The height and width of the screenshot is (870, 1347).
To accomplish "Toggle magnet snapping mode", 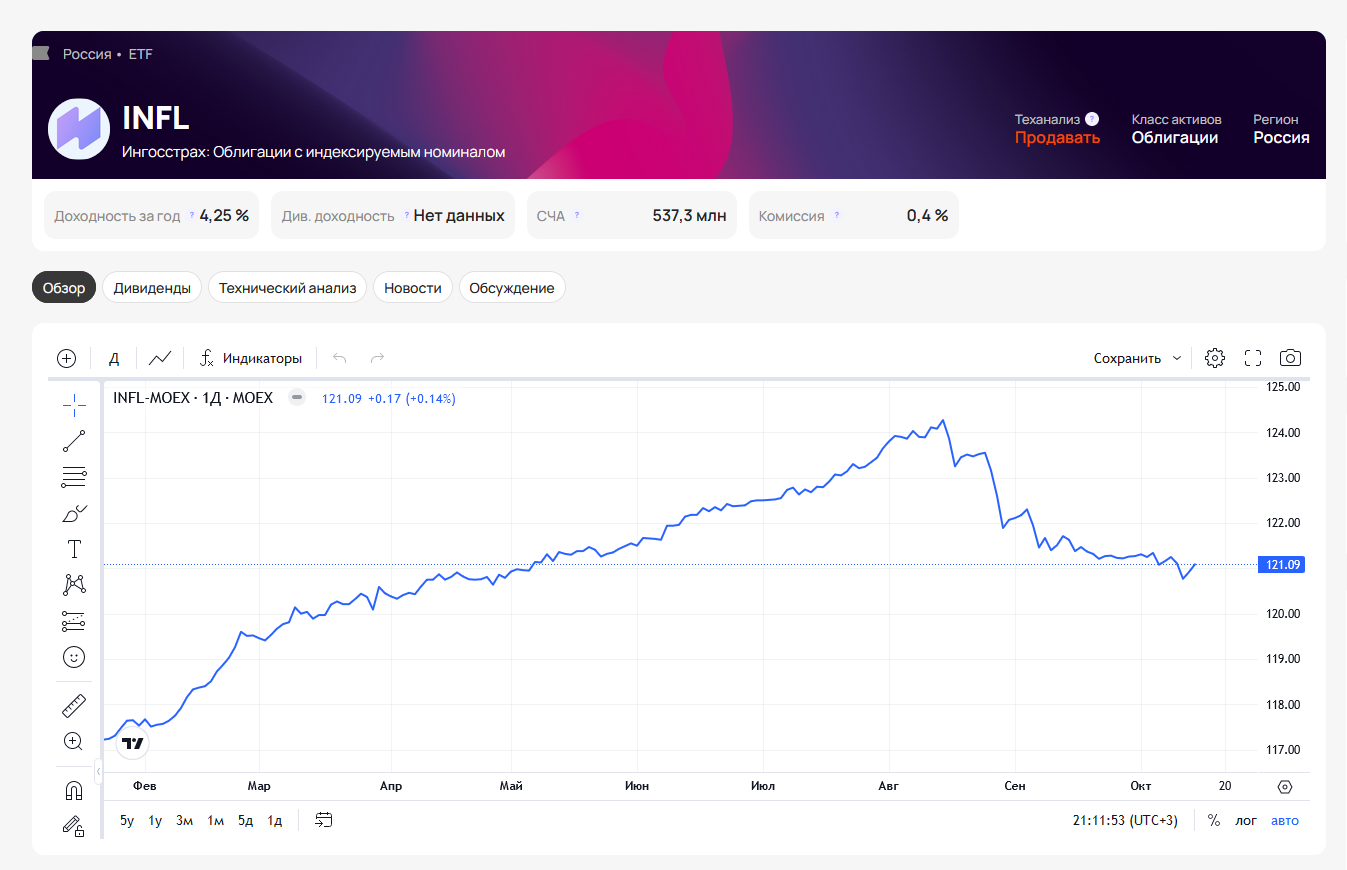I will 74,790.
